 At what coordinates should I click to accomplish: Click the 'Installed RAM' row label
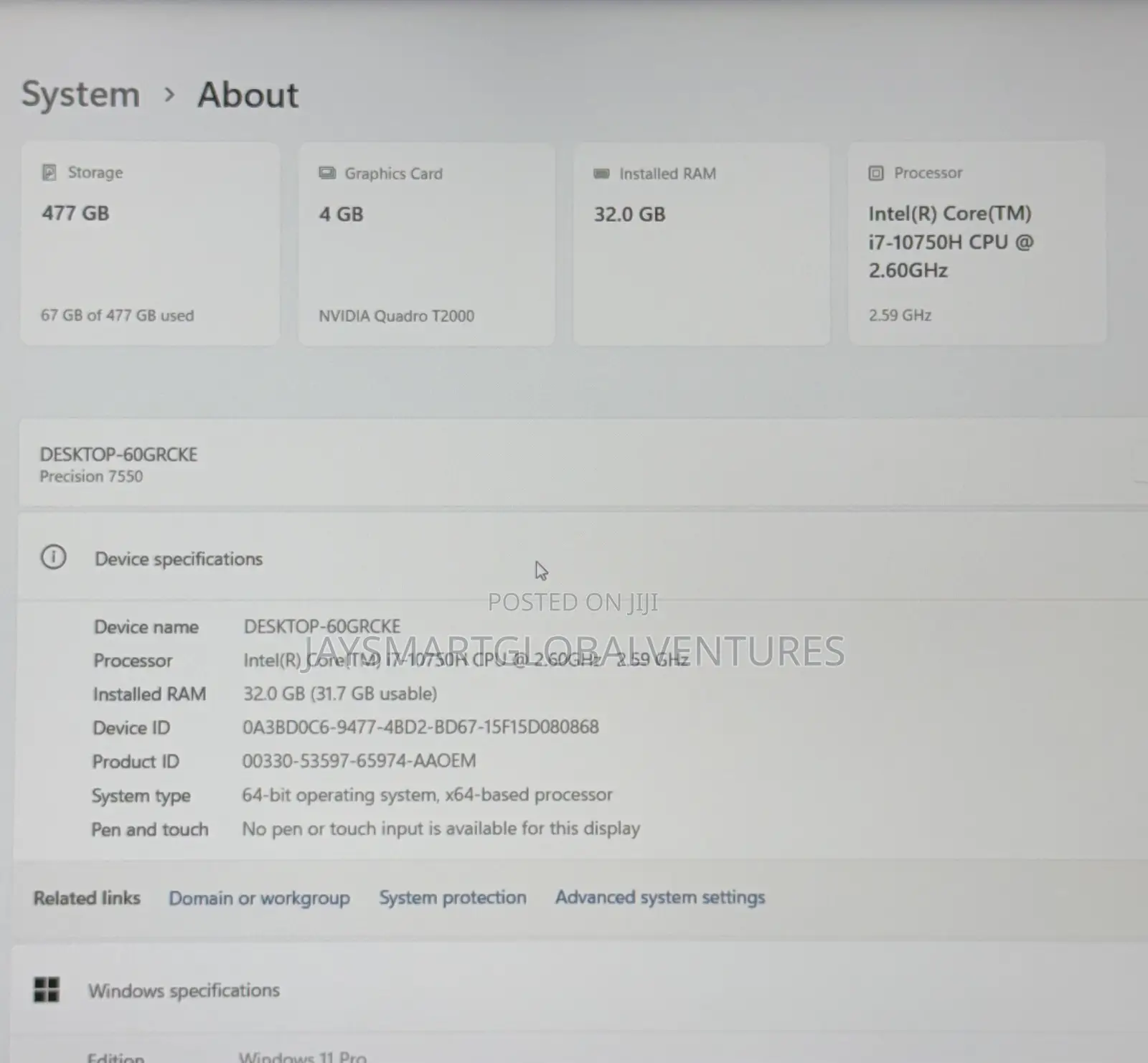coord(149,694)
